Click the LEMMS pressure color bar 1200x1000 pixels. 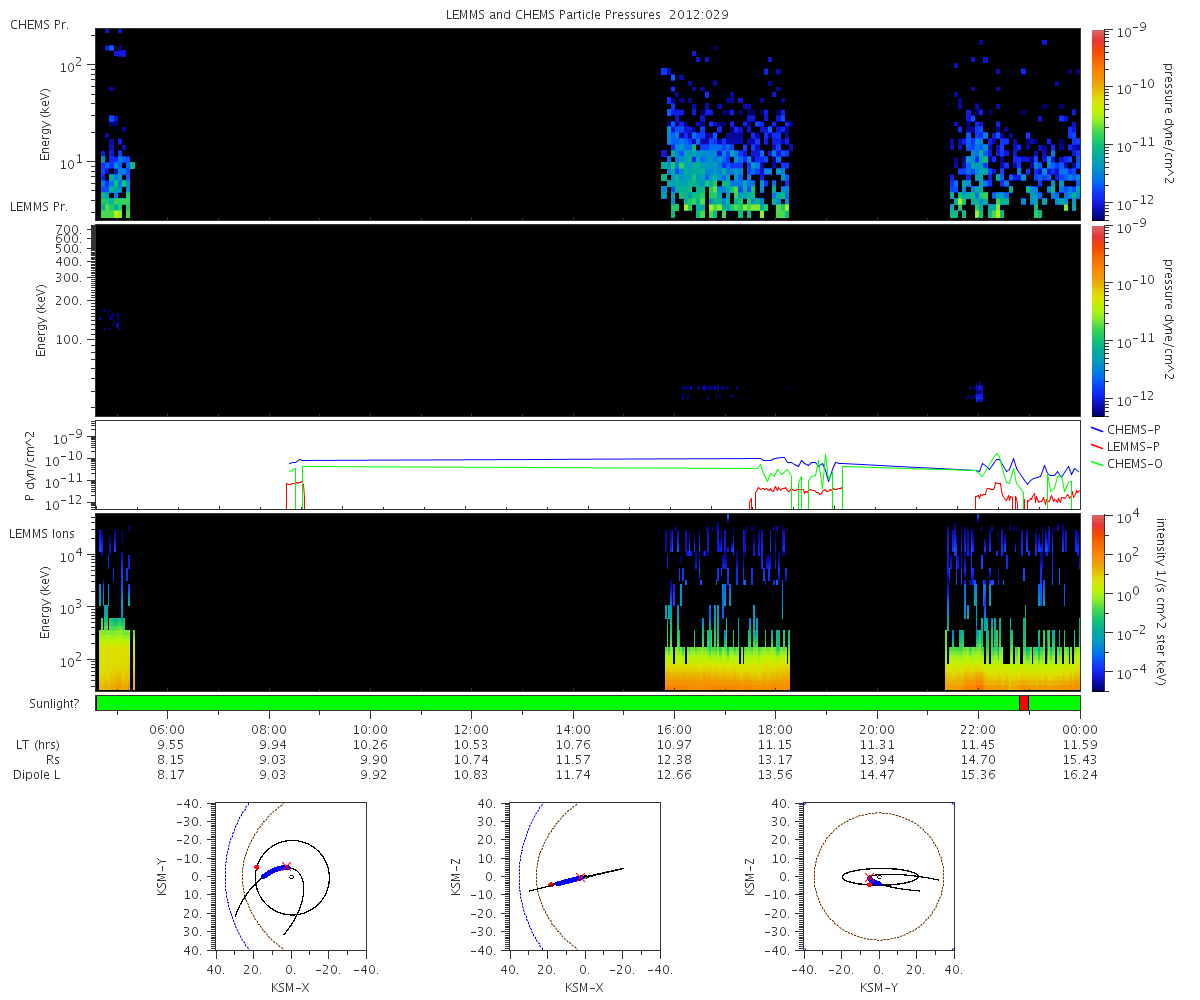[1098, 320]
